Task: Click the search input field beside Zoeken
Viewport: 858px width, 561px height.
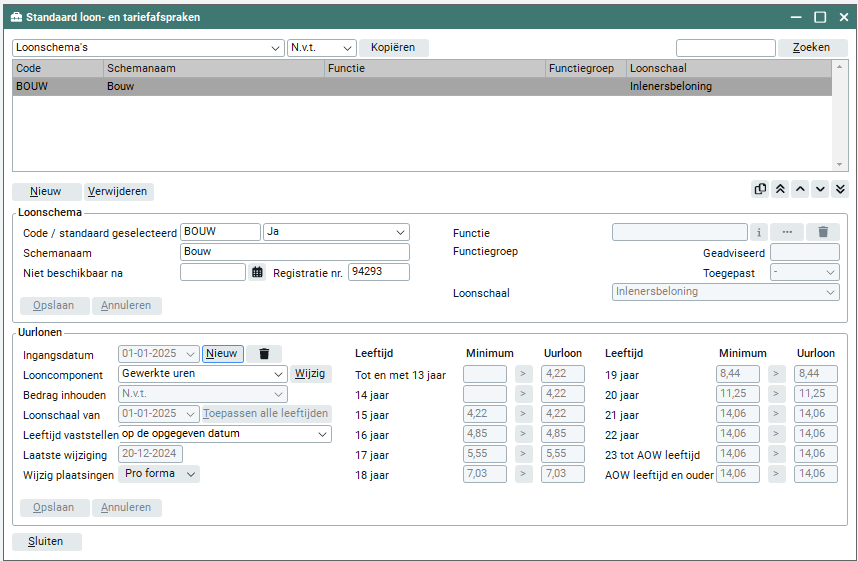Action: coord(725,48)
